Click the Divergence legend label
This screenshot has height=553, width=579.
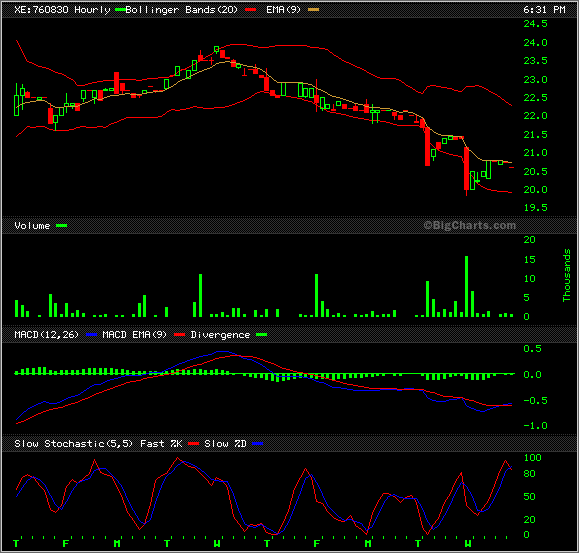pos(220,335)
